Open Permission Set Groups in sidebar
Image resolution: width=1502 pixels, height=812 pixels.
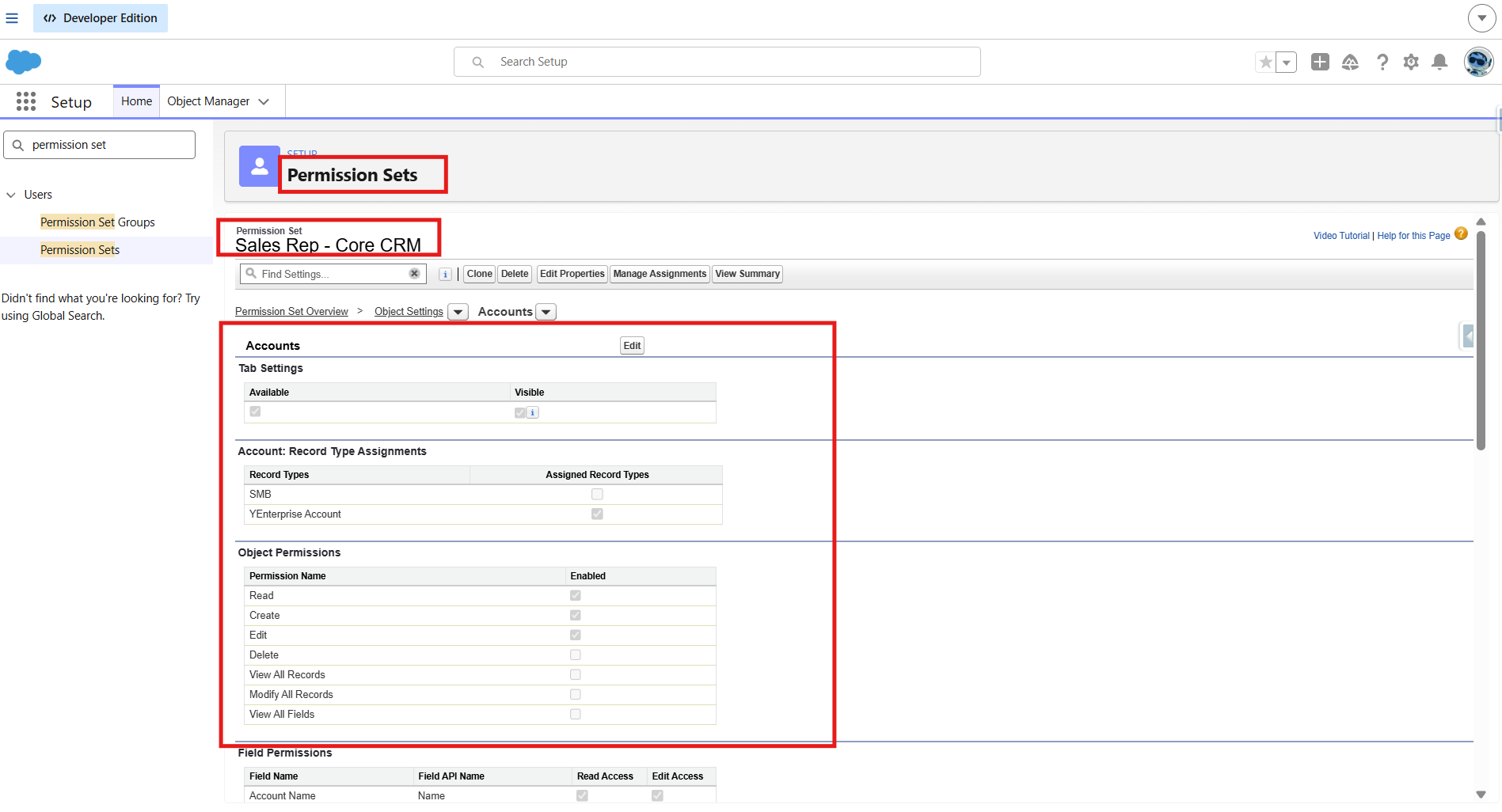tap(97, 222)
